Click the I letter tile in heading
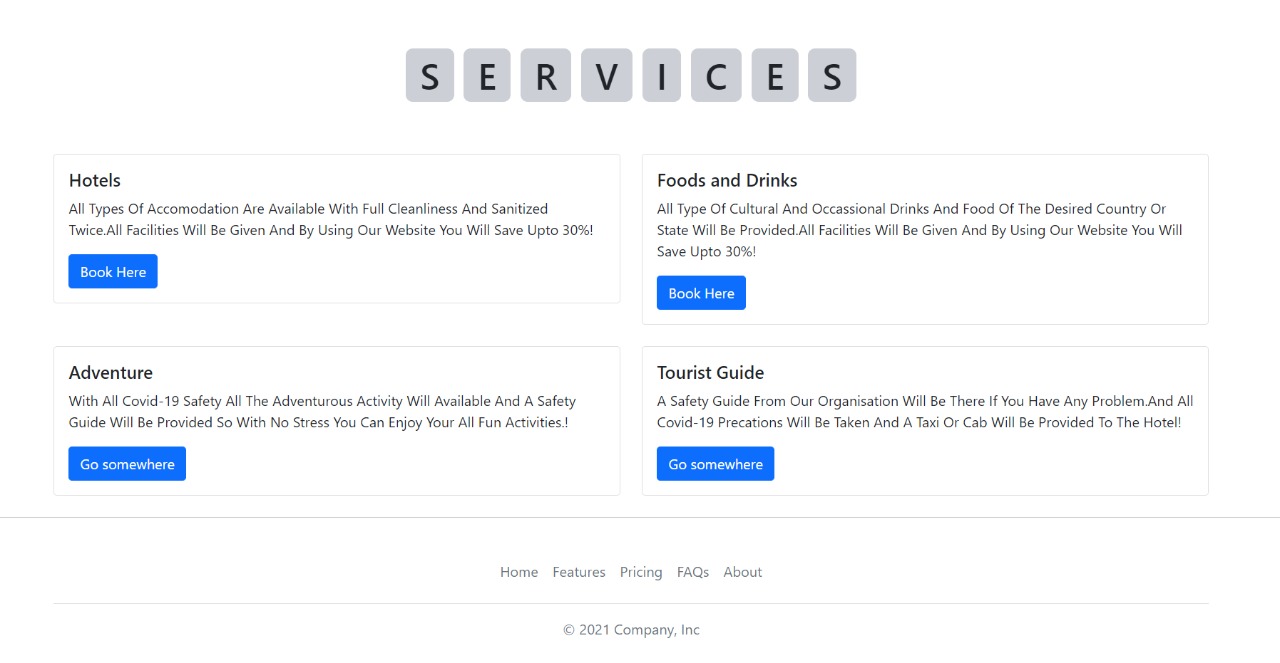This screenshot has height=663, width=1280. tap(662, 75)
